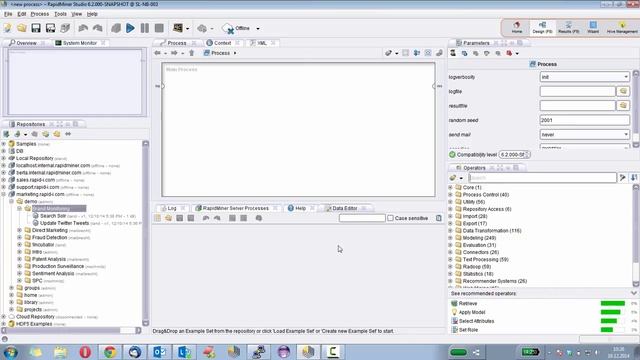The width and height of the screenshot is (640, 360).
Task: Open Offline dropdown arrow
Action: [258, 29]
